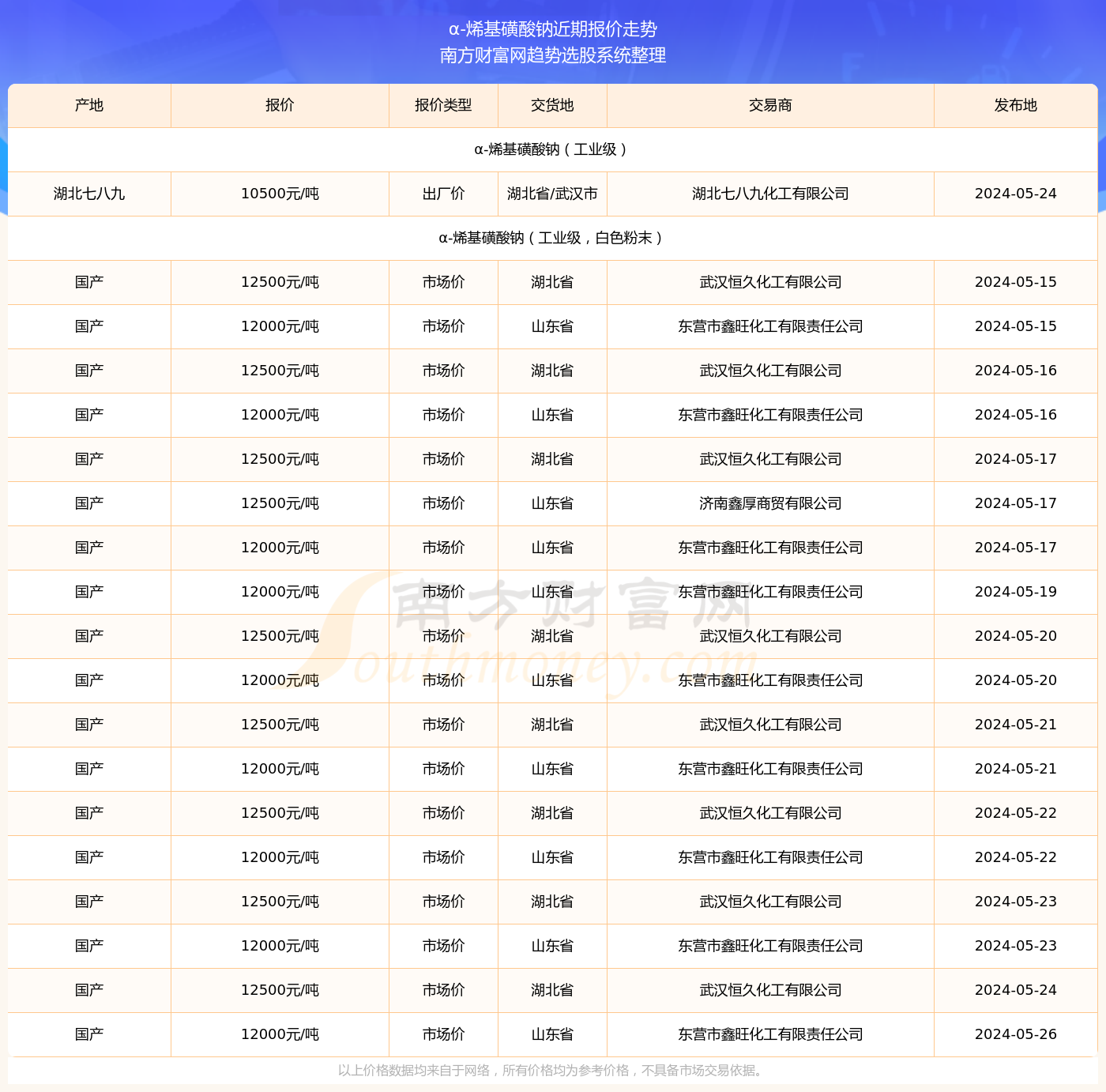Click 山东省 in the 济南鑫厚商贸 row
Screen dimensions: 1106x1092
(x=552, y=503)
